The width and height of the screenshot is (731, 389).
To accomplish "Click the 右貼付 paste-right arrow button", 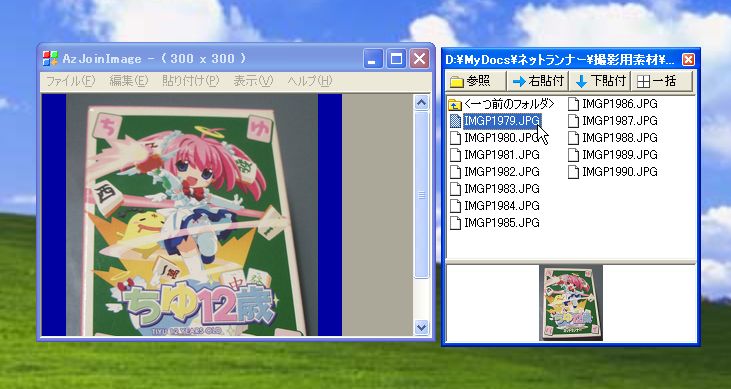I will coord(538,81).
